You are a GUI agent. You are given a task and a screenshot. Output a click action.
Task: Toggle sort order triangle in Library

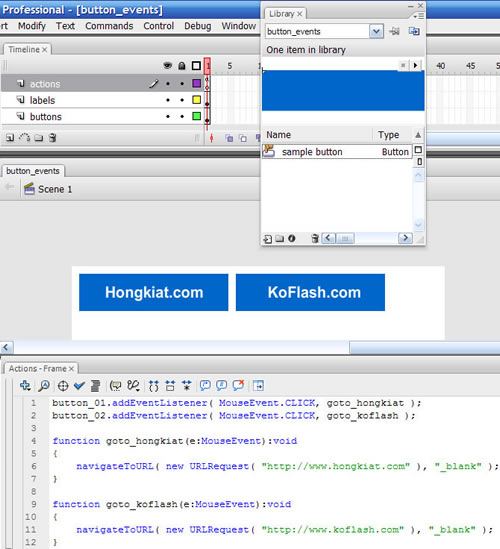[x=418, y=135]
